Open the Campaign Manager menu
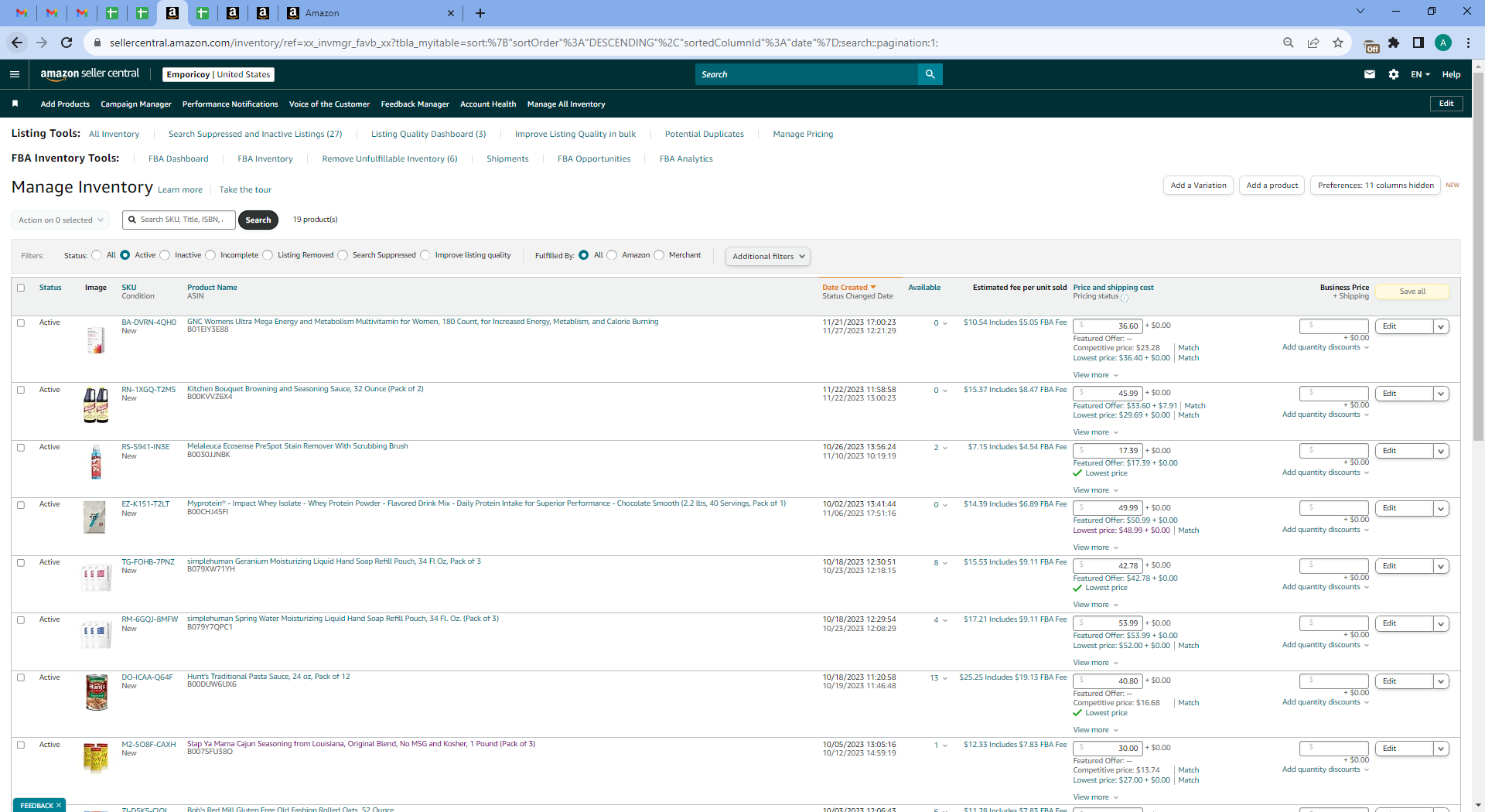 (136, 104)
